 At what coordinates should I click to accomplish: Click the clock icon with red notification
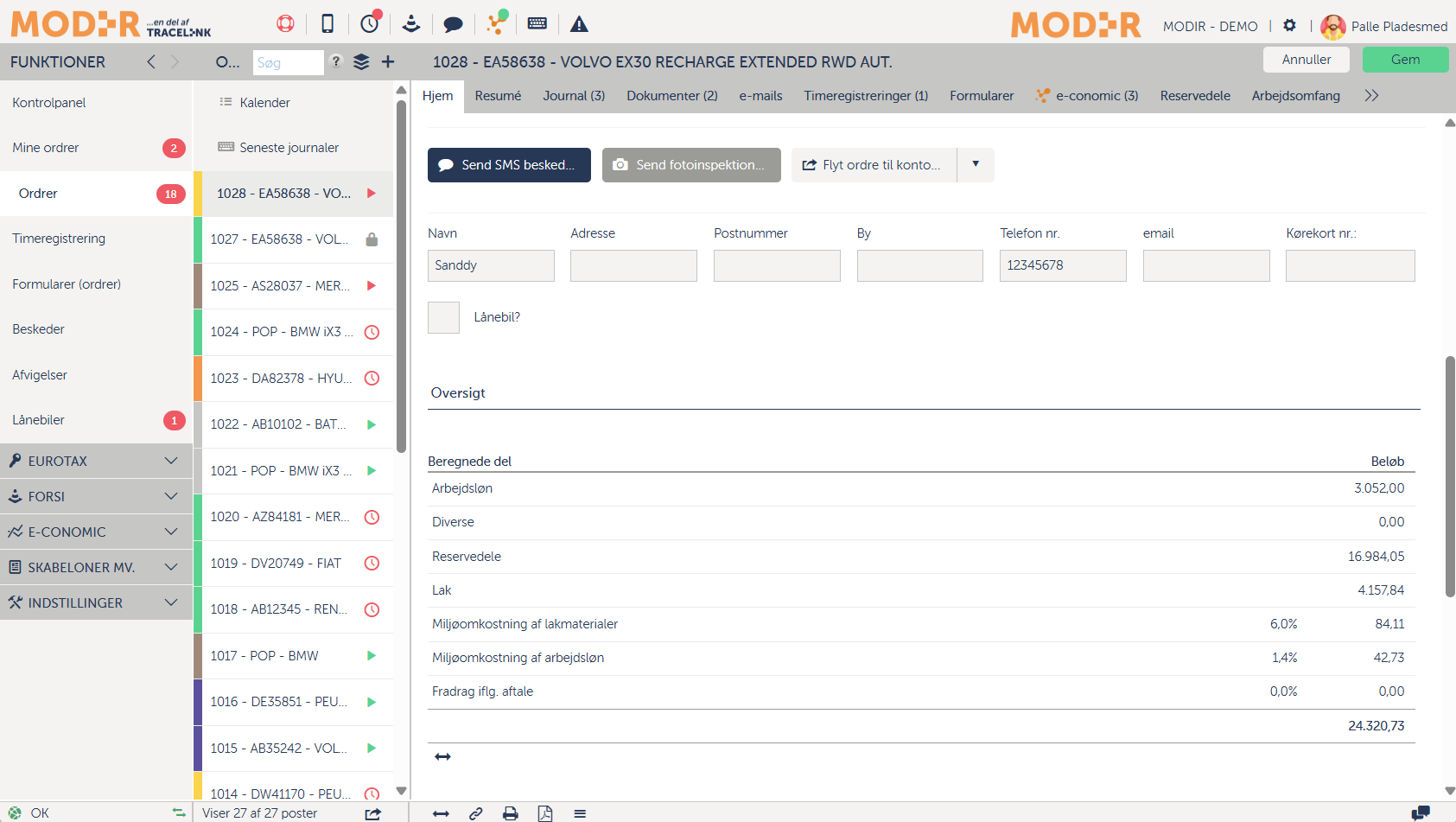370,23
